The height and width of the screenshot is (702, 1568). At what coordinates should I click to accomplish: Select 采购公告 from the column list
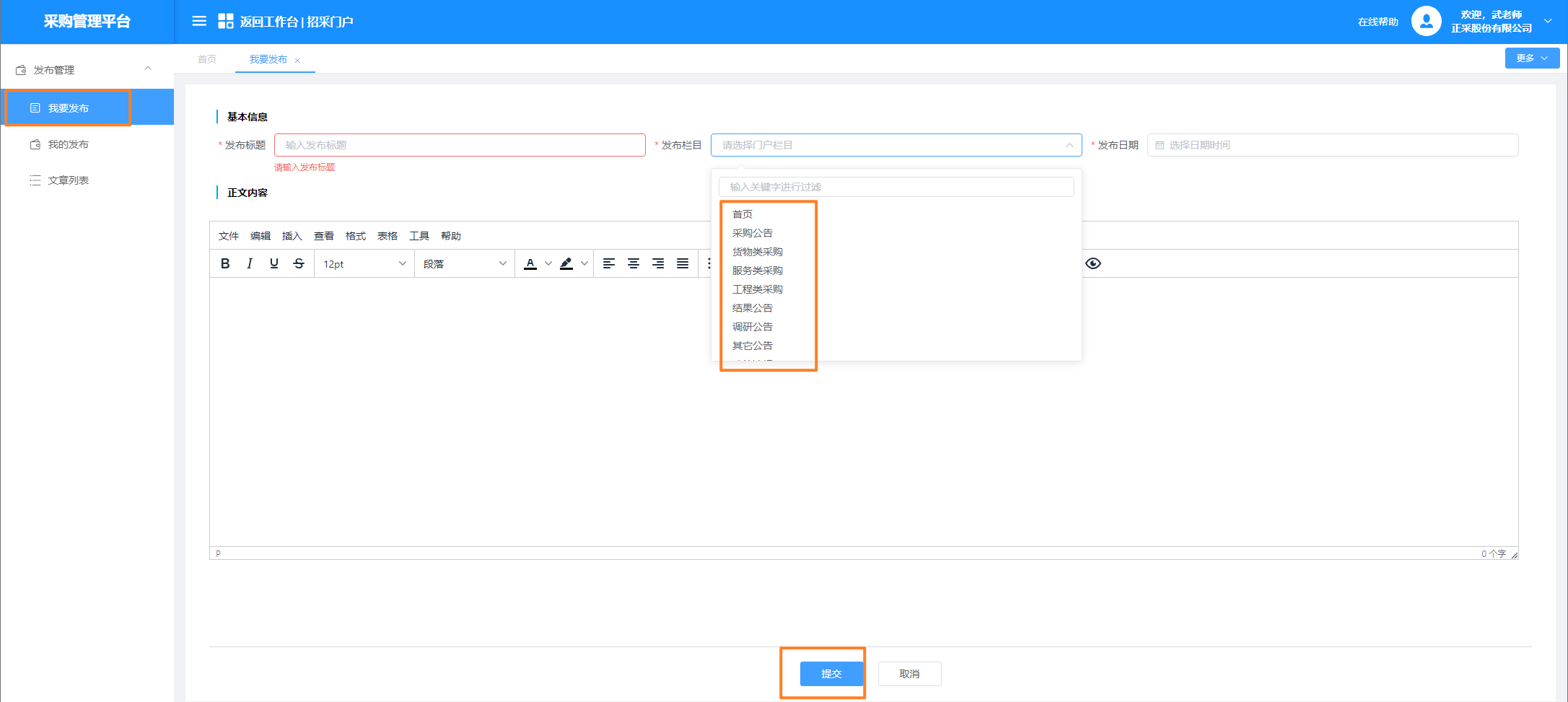[753, 233]
